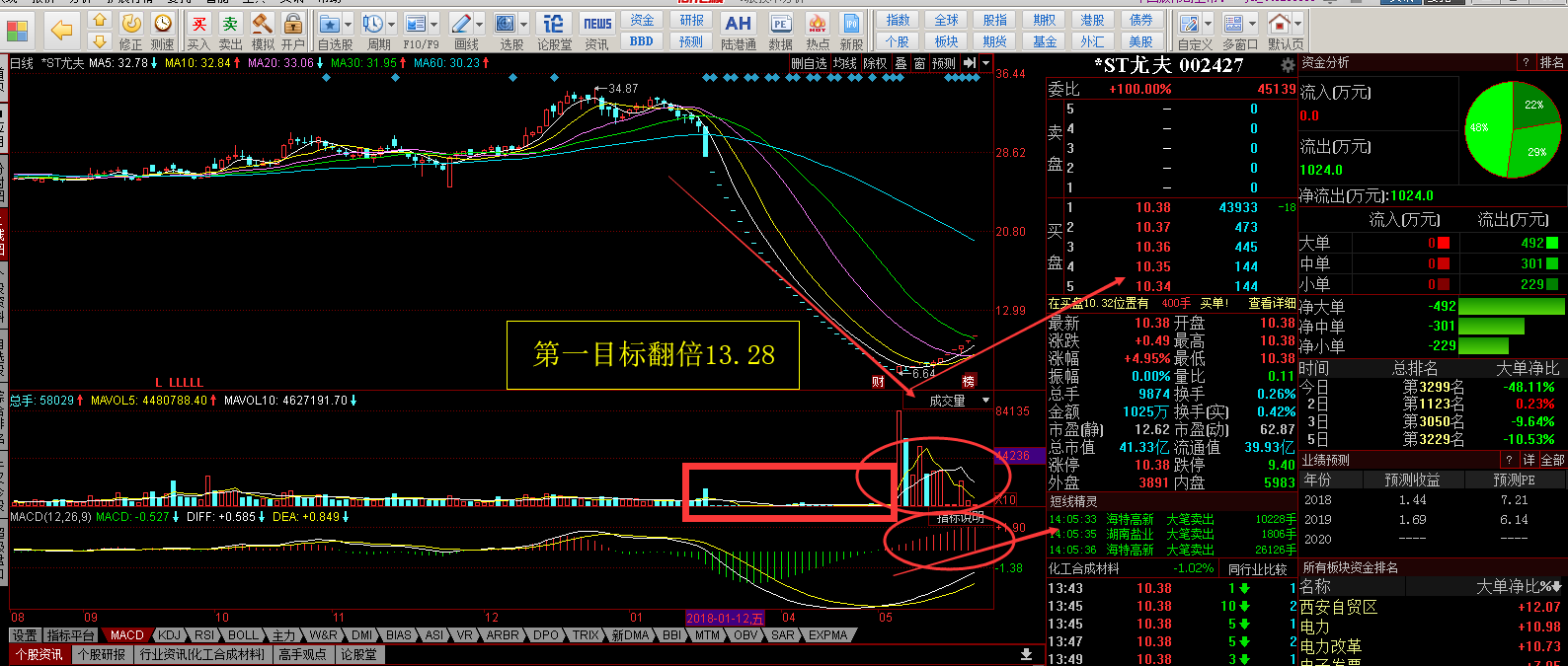Screen dimensions: 1568x666
Task: Click the 同行业比较 label
Action: tap(1257, 568)
